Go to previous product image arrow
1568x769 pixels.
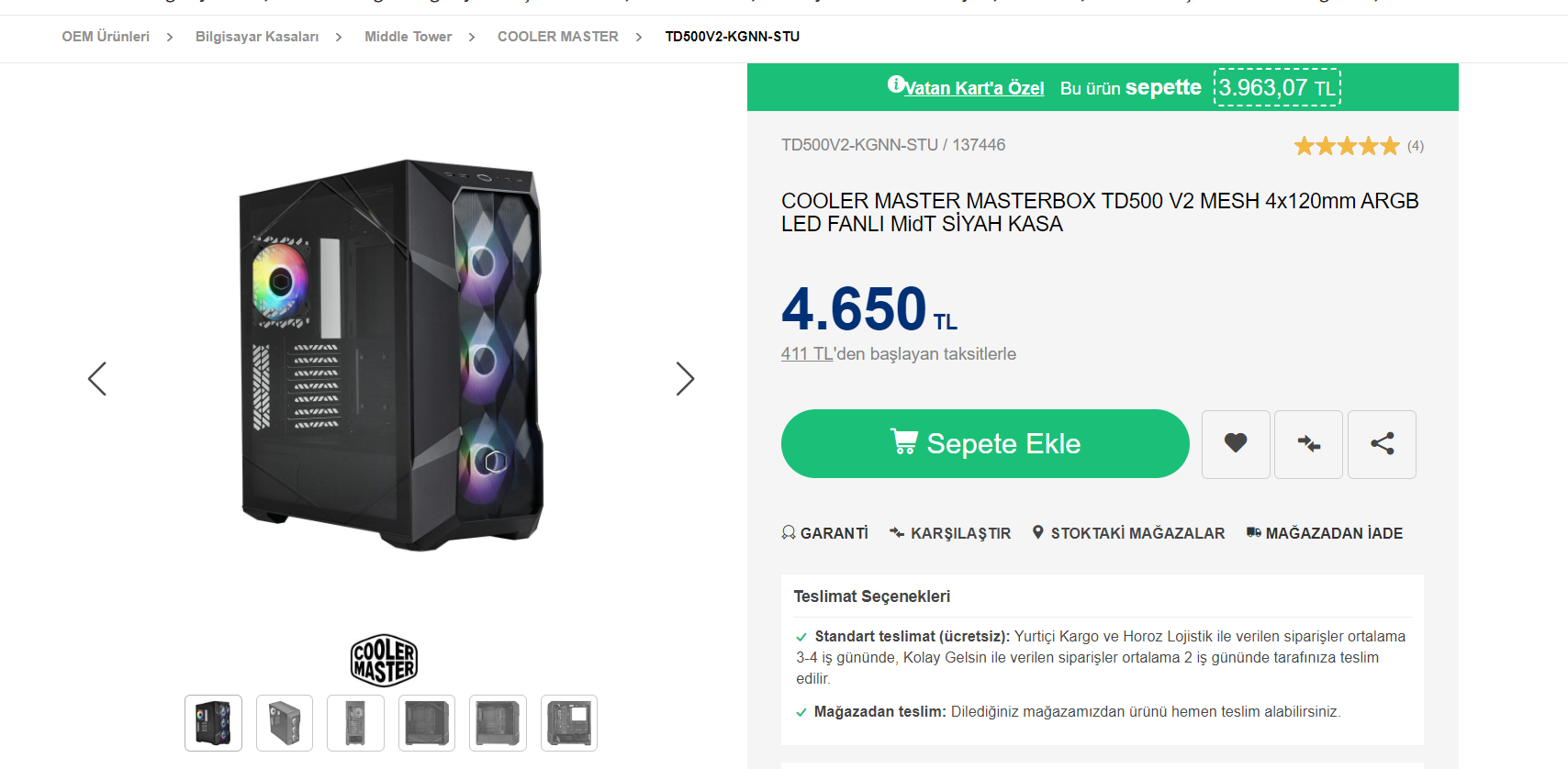pyautogui.click(x=97, y=378)
